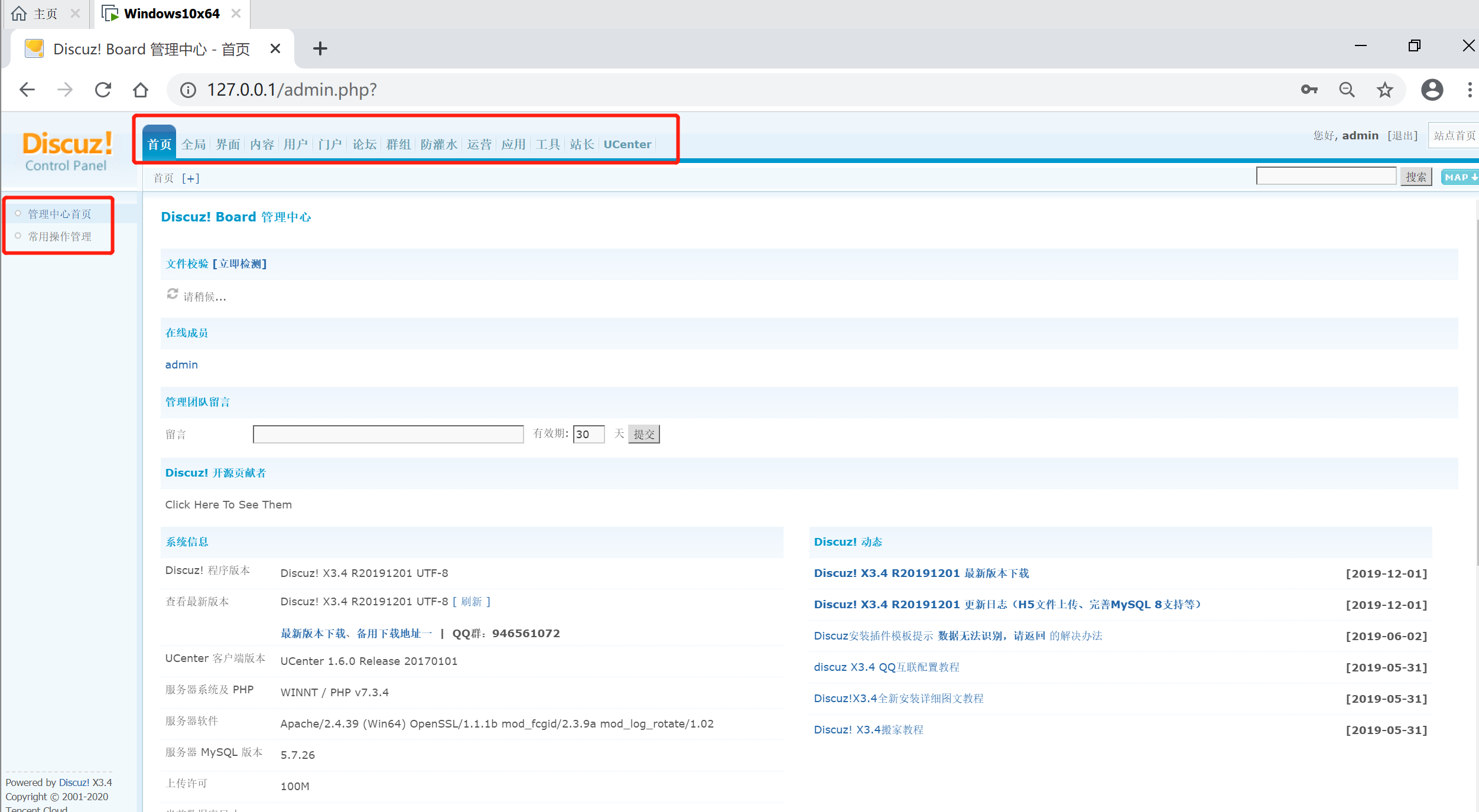Image resolution: width=1479 pixels, height=812 pixels.
Task: Click the 搜索 button
Action: pos(1416,177)
